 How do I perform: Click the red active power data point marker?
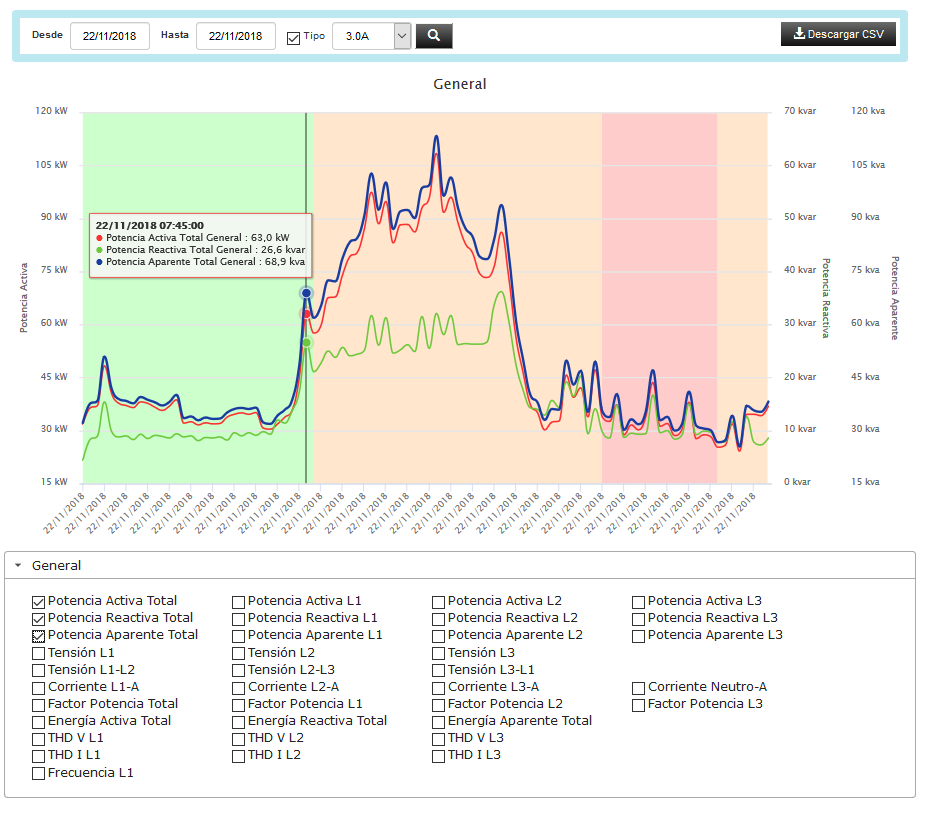306,314
